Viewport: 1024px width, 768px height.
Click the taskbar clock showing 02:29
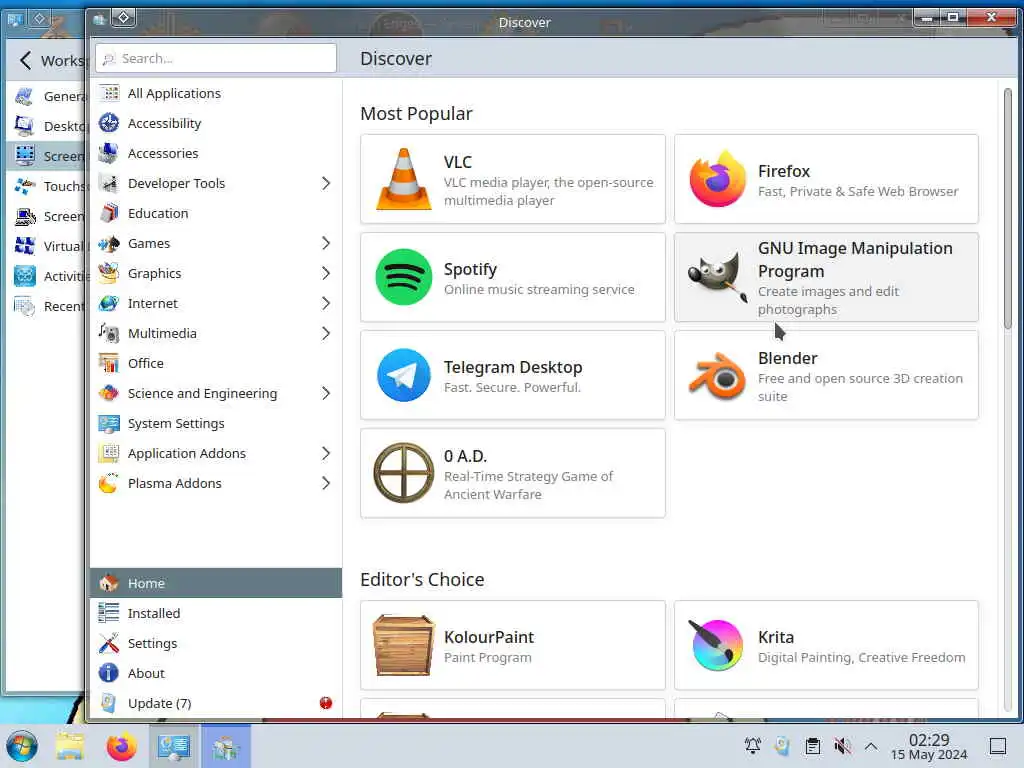pyautogui.click(x=929, y=746)
